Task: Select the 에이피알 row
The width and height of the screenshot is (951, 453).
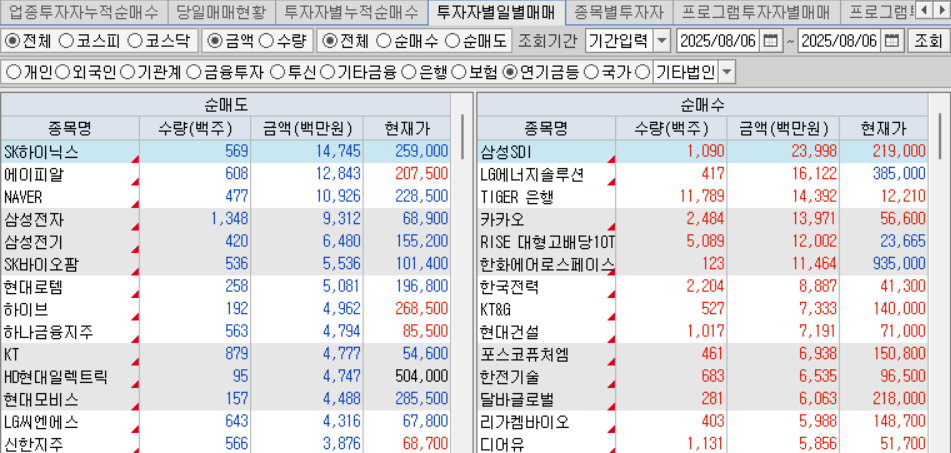Action: point(226,175)
